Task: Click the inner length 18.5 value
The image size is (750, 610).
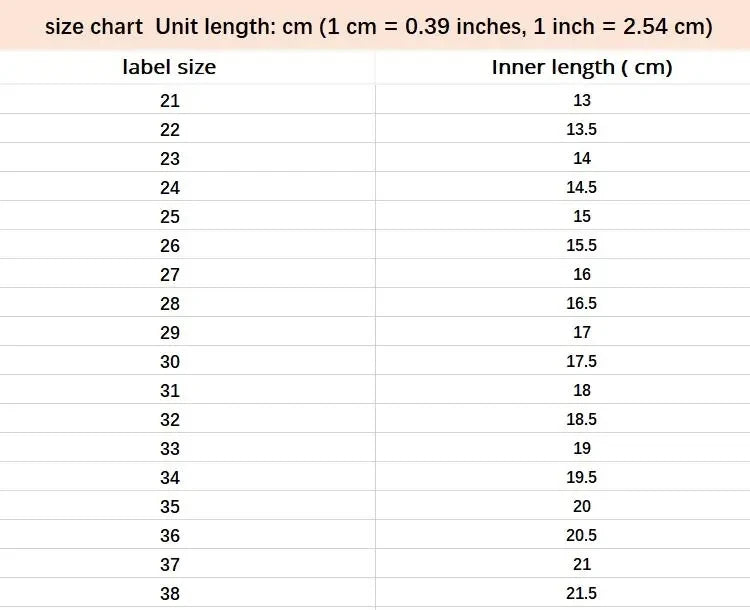Action: click(582, 419)
